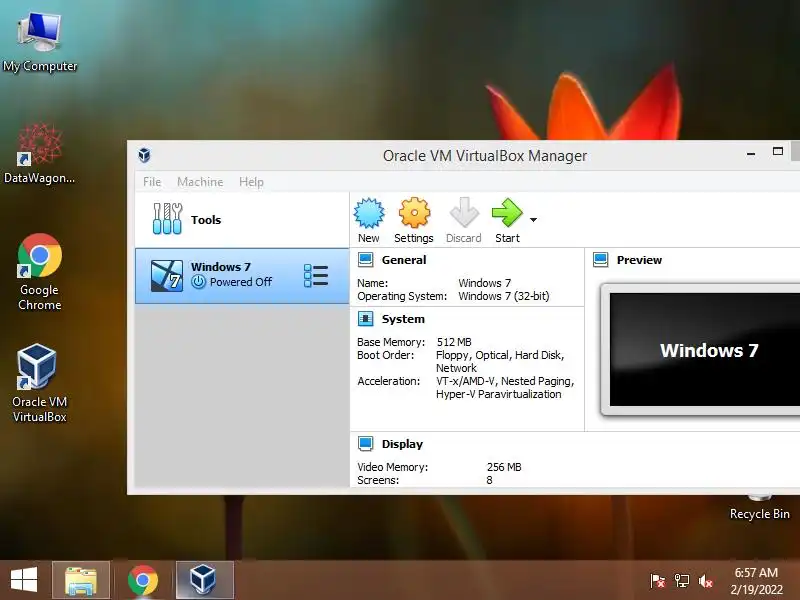800x600 pixels.
Task: Click the System section chip icon
Action: point(365,319)
